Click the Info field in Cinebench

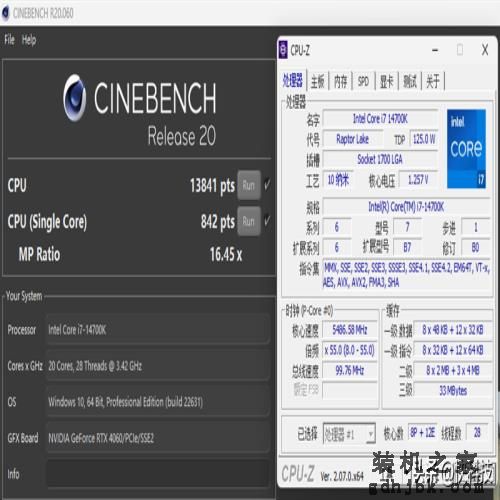(x=158, y=474)
